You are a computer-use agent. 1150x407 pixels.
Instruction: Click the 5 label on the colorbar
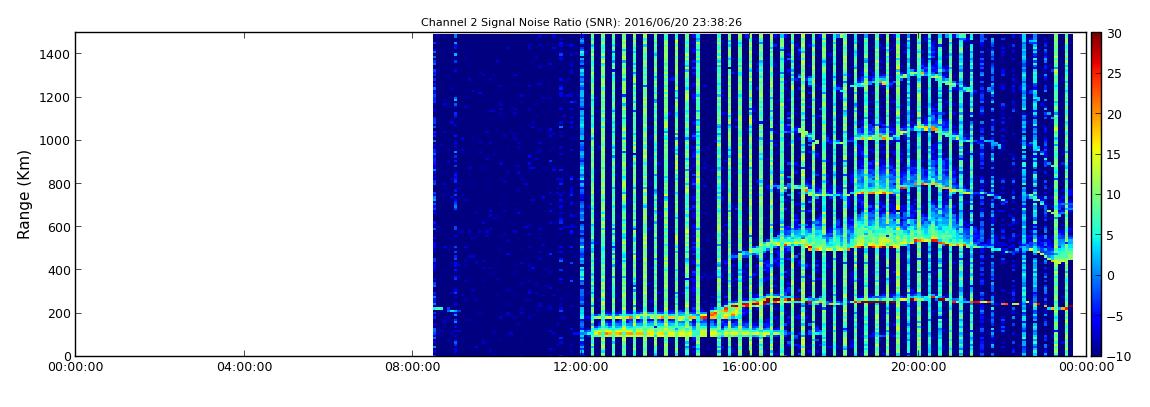coord(1111,235)
